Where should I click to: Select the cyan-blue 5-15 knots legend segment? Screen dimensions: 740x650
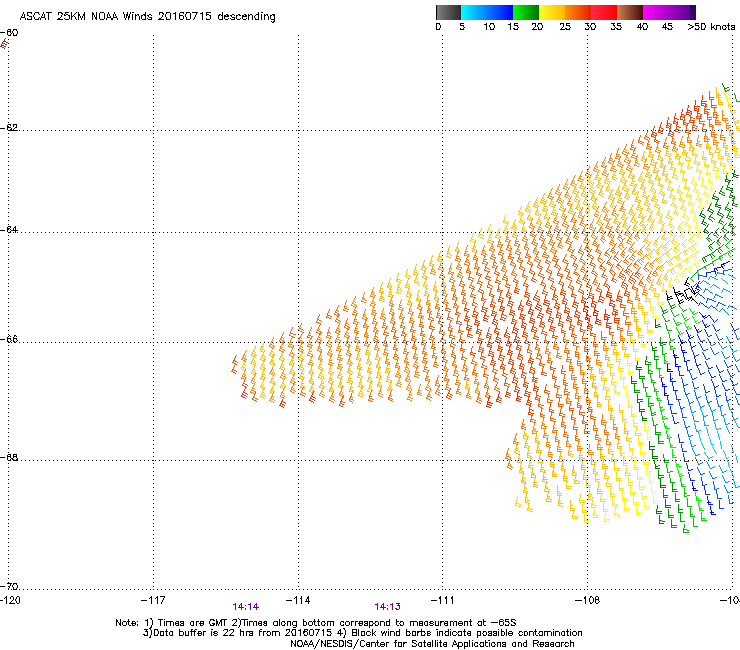pos(487,12)
